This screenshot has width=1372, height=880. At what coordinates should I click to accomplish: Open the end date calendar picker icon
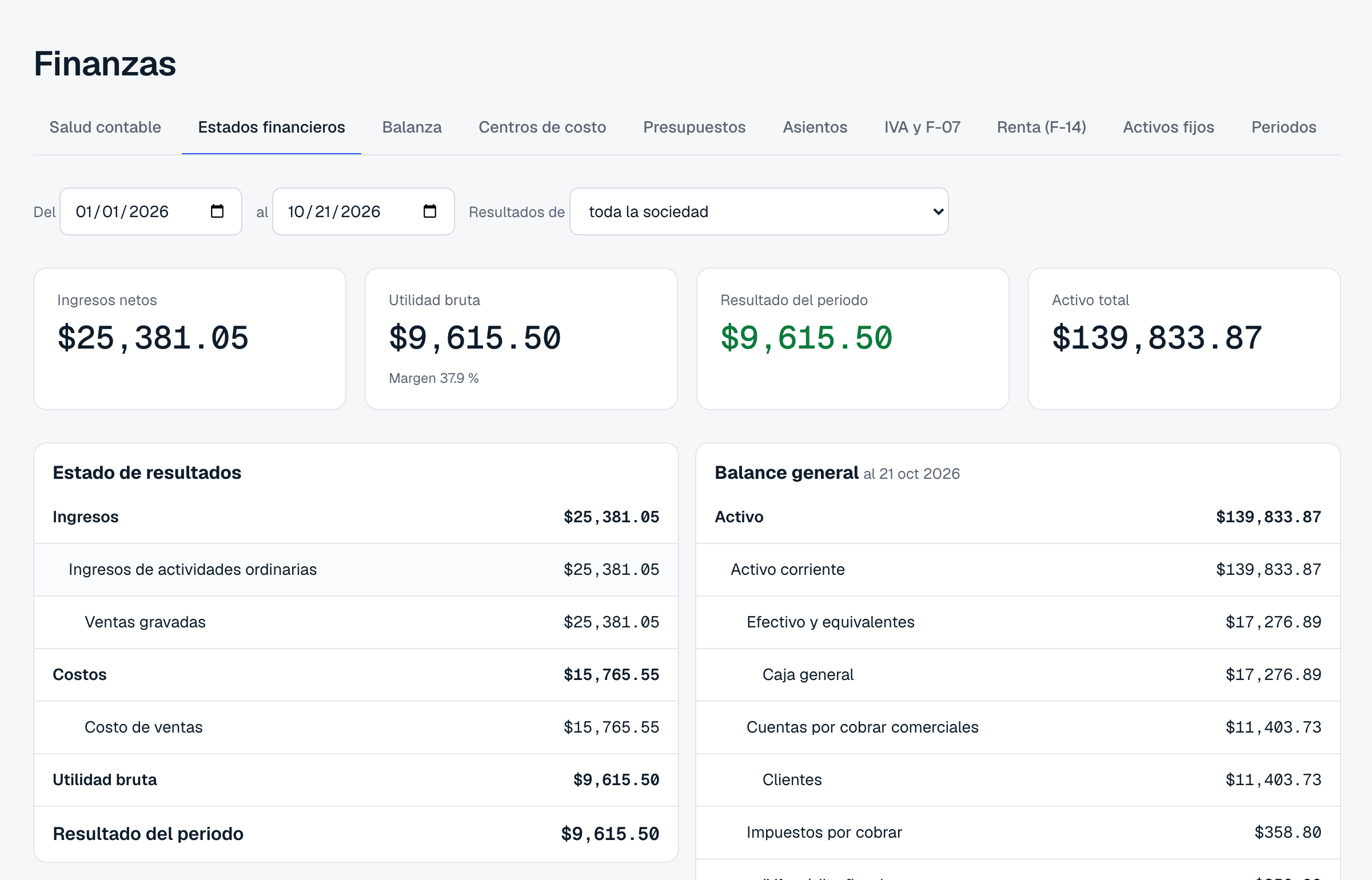point(430,211)
